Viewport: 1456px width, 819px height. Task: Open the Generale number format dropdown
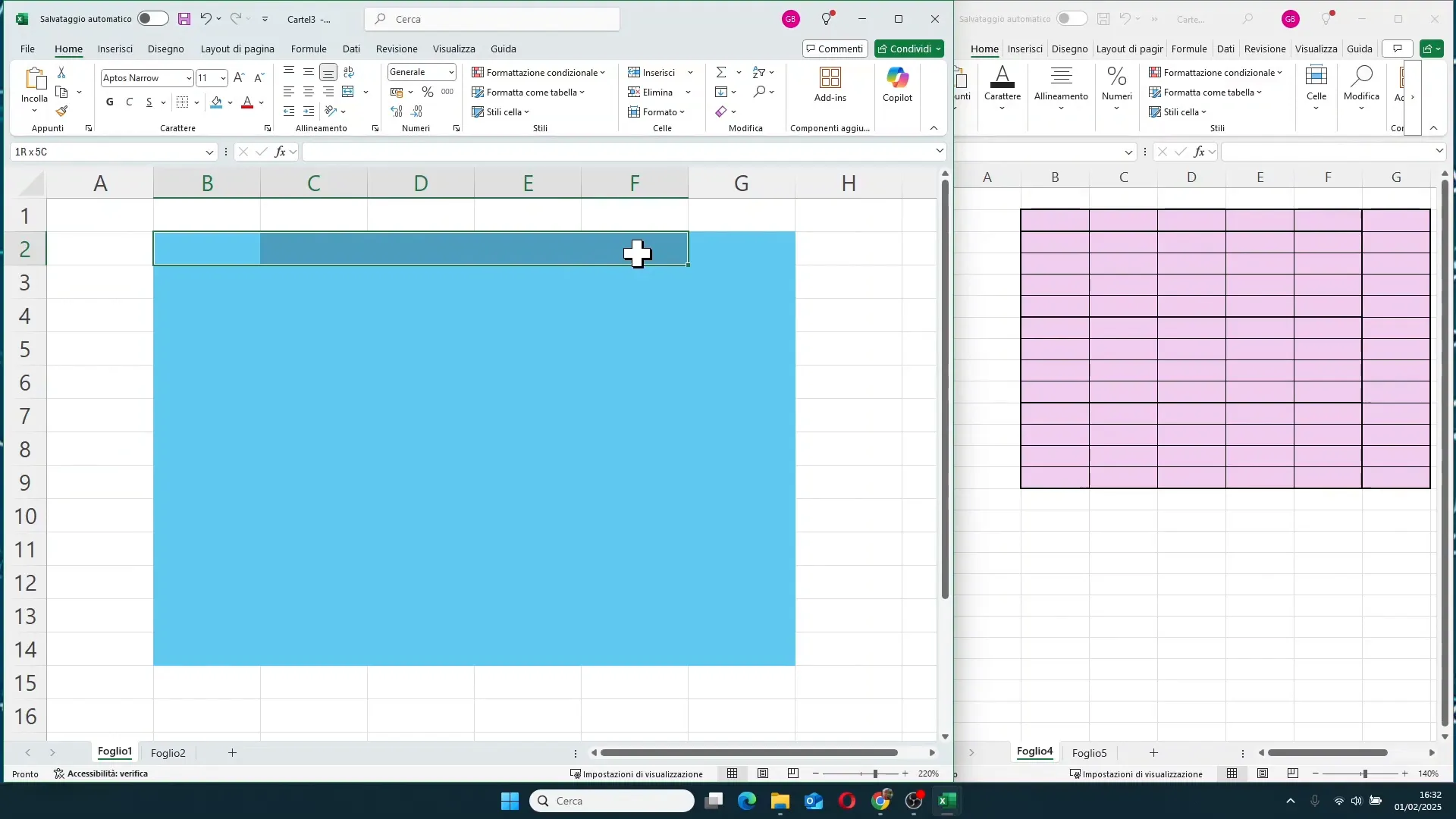pyautogui.click(x=451, y=72)
